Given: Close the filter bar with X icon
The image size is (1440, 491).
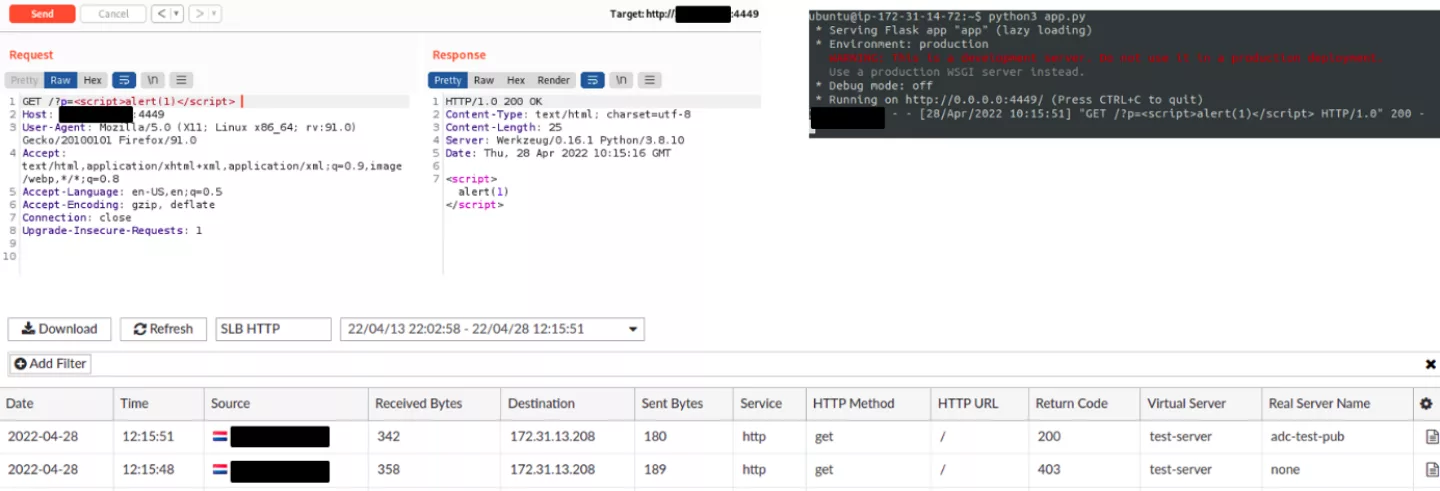Looking at the screenshot, I should pos(1430,365).
